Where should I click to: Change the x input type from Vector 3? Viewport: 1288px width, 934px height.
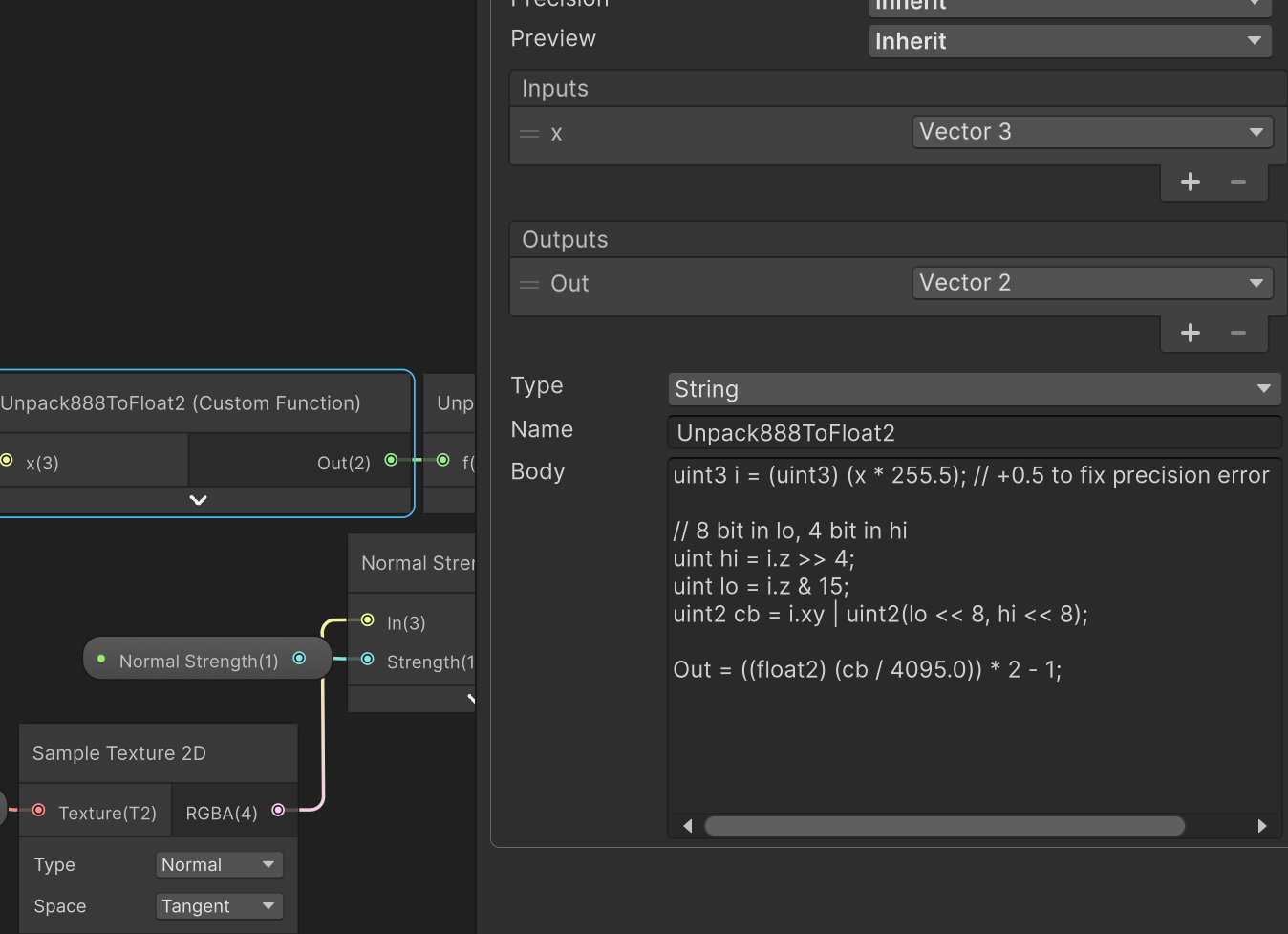1091,131
